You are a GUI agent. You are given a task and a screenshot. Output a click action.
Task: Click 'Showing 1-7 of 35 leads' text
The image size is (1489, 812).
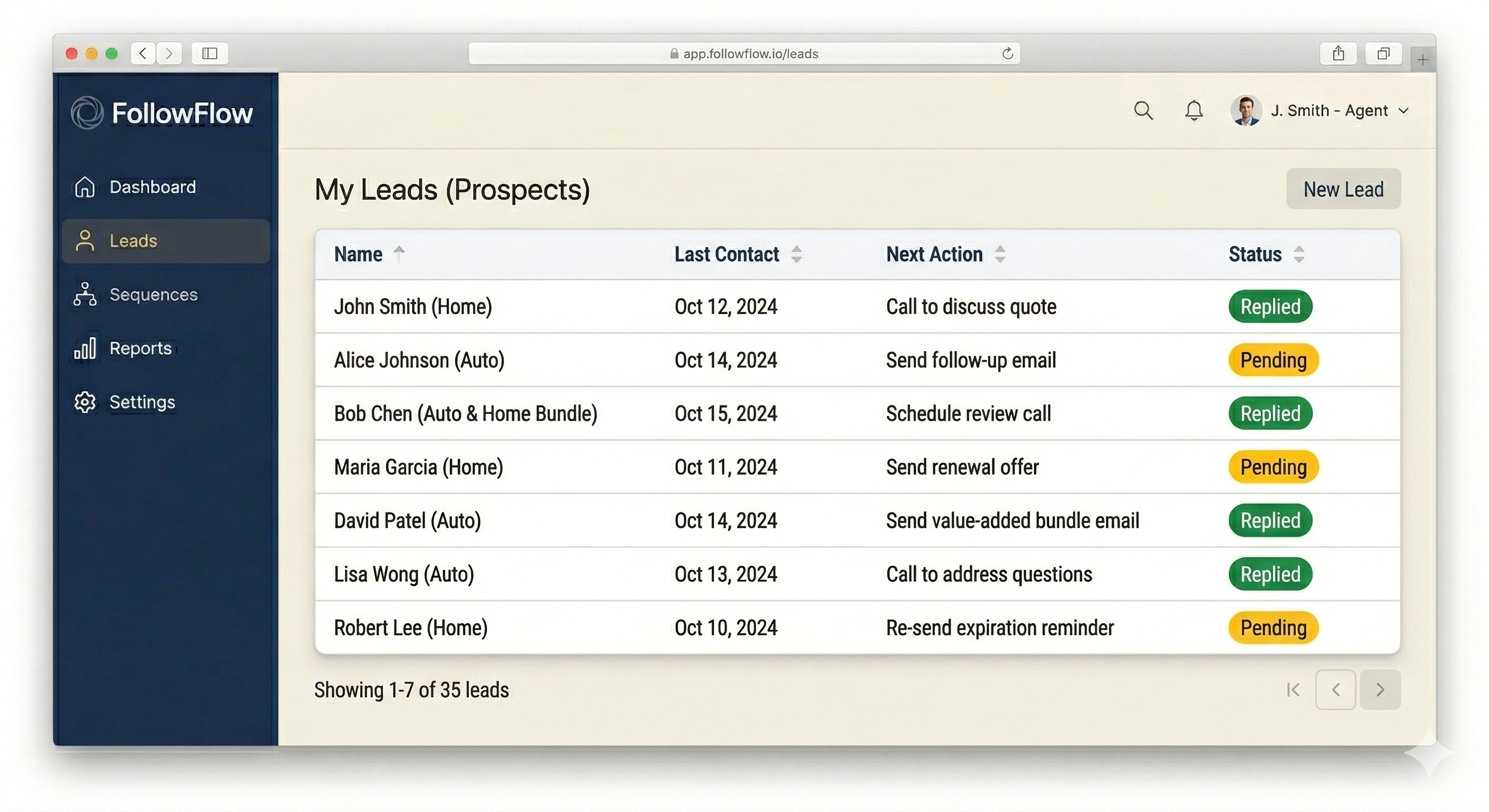[411, 690]
